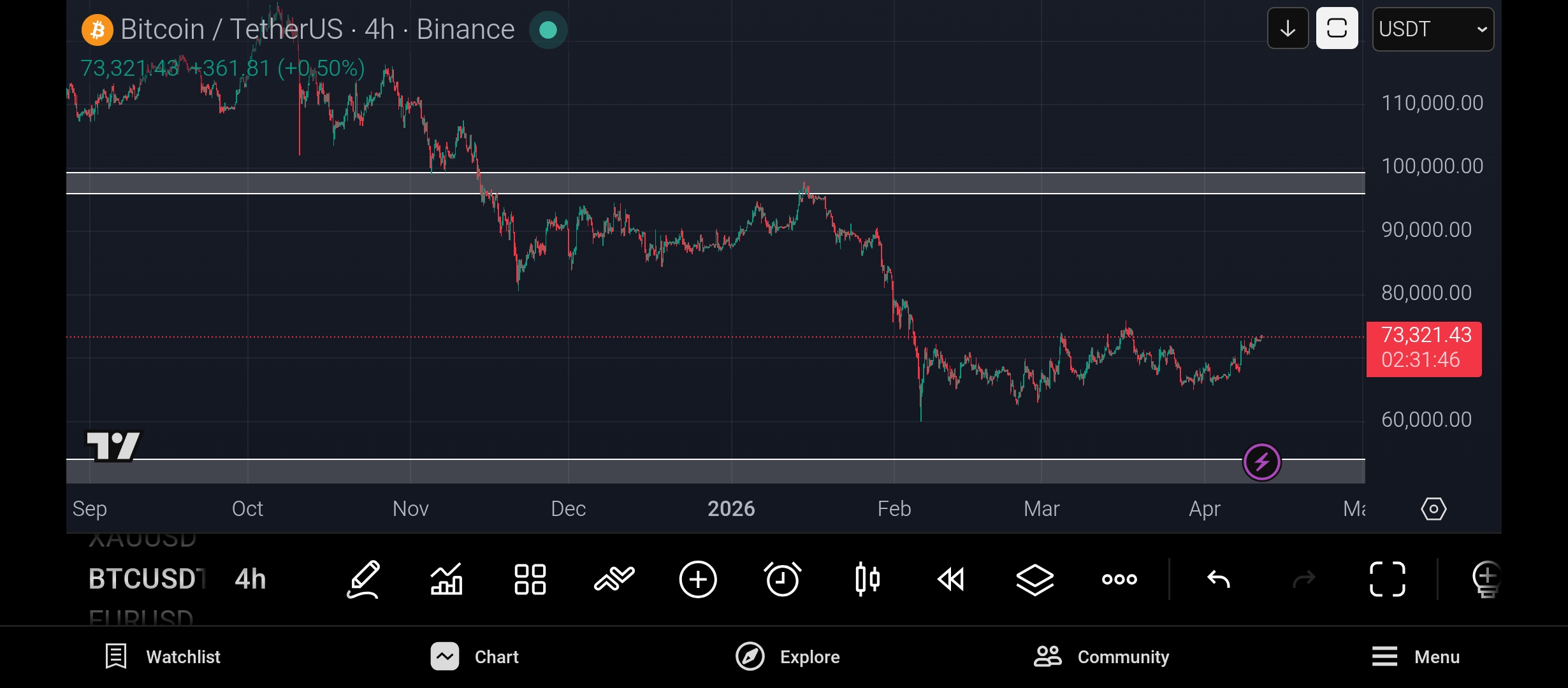This screenshot has height=688, width=1568.
Task: Change chart type via candlestick icon
Action: tap(867, 579)
